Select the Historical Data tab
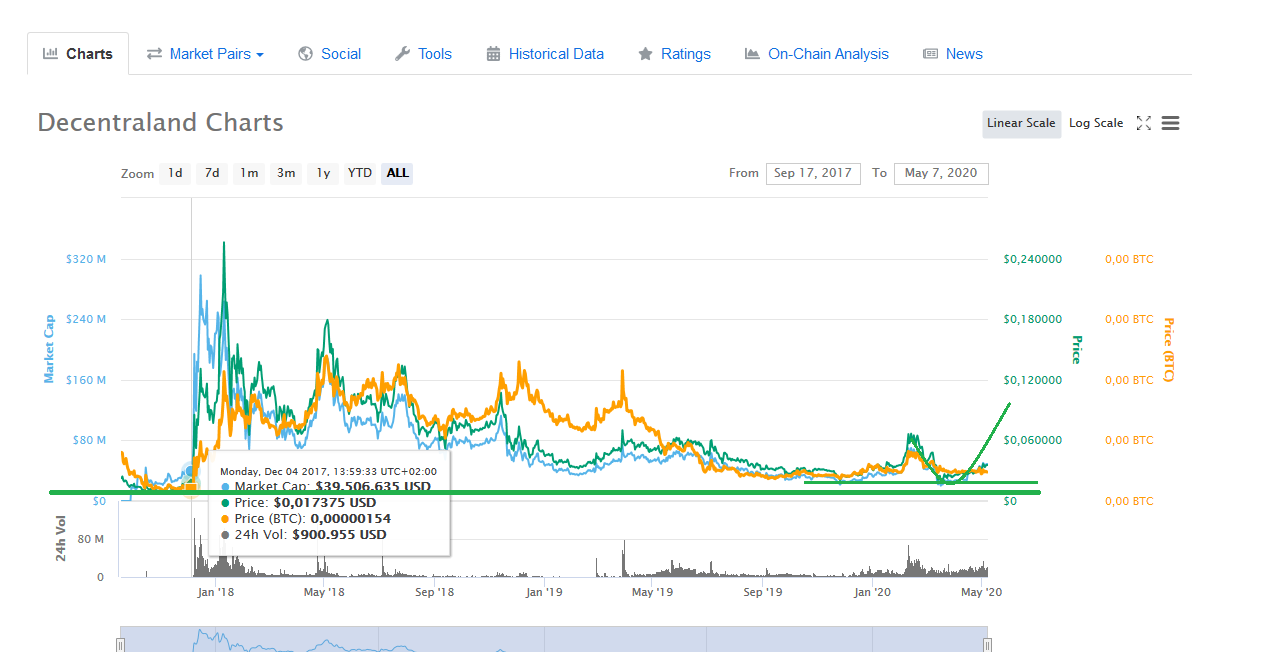 556,53
